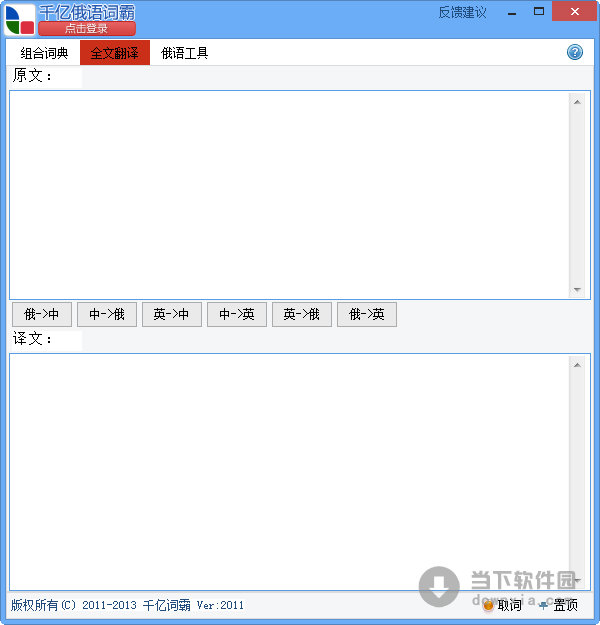Image resolution: width=600 pixels, height=625 pixels.
Task: Open the 反馈建议 feedback link
Action: [x=462, y=12]
